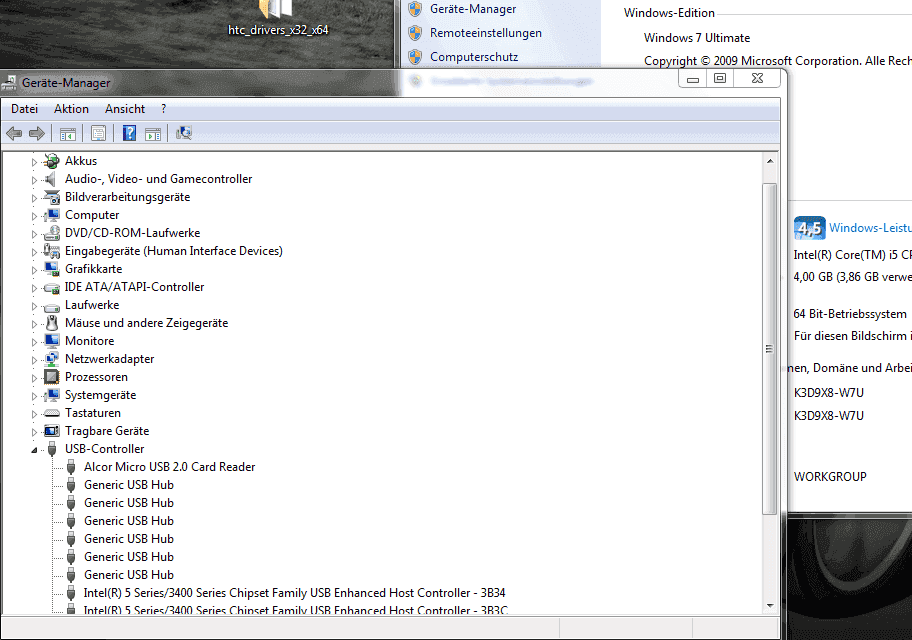Open the Datei menu
This screenshot has width=912, height=640.
click(x=24, y=109)
